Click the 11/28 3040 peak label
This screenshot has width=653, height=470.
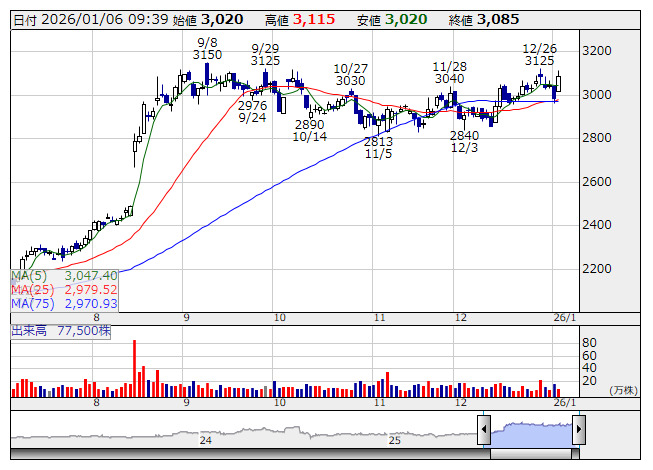coord(449,72)
